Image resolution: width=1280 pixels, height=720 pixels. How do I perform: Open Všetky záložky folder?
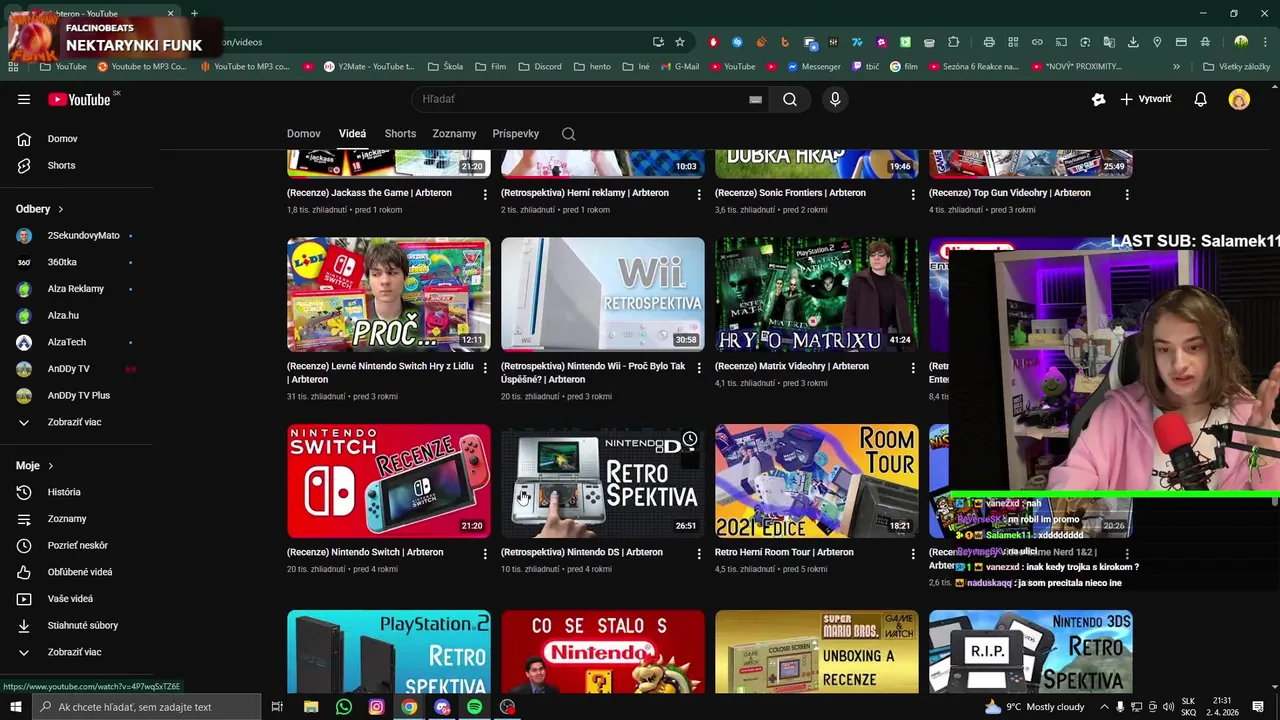(1237, 67)
